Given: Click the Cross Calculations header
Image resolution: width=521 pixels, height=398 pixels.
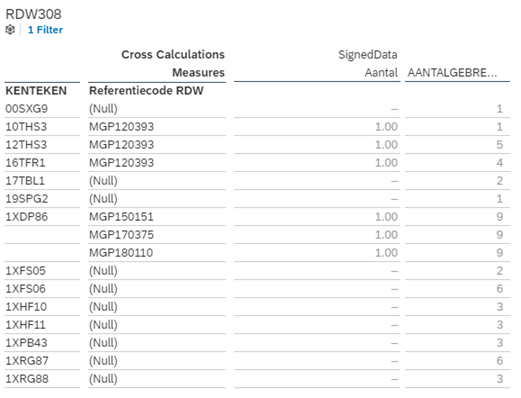Looking at the screenshot, I should point(173,55).
